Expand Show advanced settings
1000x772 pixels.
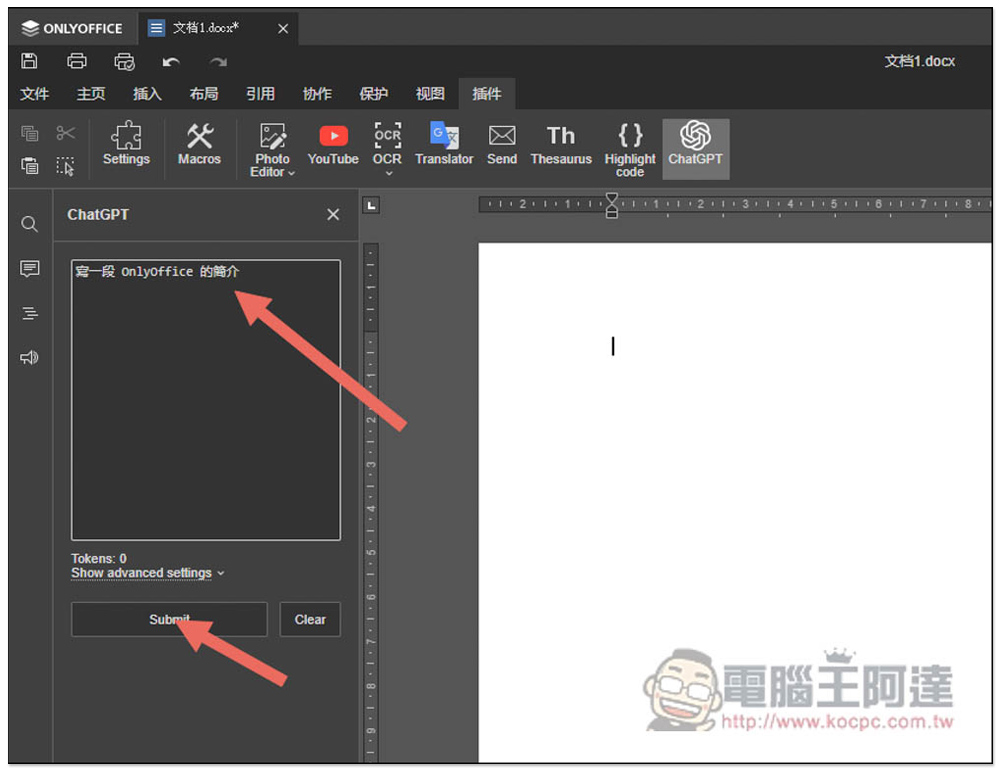pos(148,573)
